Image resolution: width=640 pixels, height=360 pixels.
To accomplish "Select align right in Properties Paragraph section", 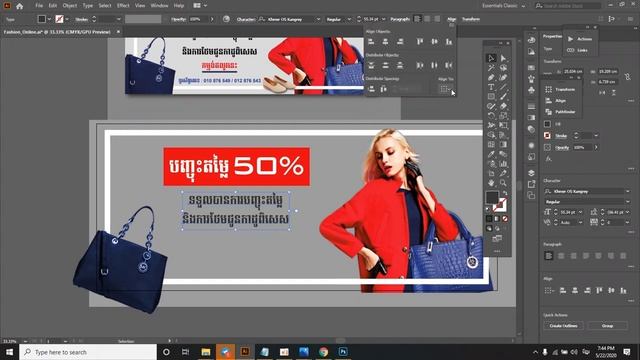I will pyautogui.click(x=573, y=256).
